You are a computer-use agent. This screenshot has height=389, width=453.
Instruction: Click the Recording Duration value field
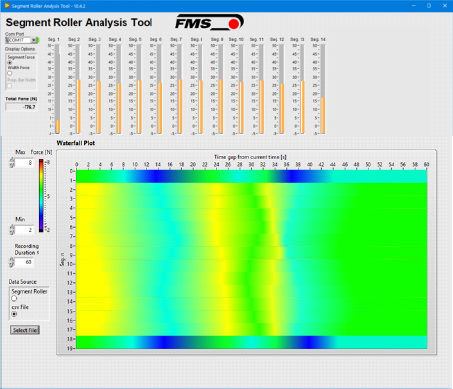(24, 262)
